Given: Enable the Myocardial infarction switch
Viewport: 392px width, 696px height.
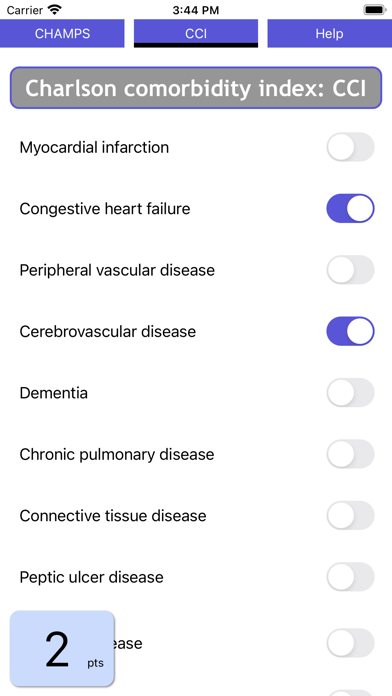Looking at the screenshot, I should 350,147.
